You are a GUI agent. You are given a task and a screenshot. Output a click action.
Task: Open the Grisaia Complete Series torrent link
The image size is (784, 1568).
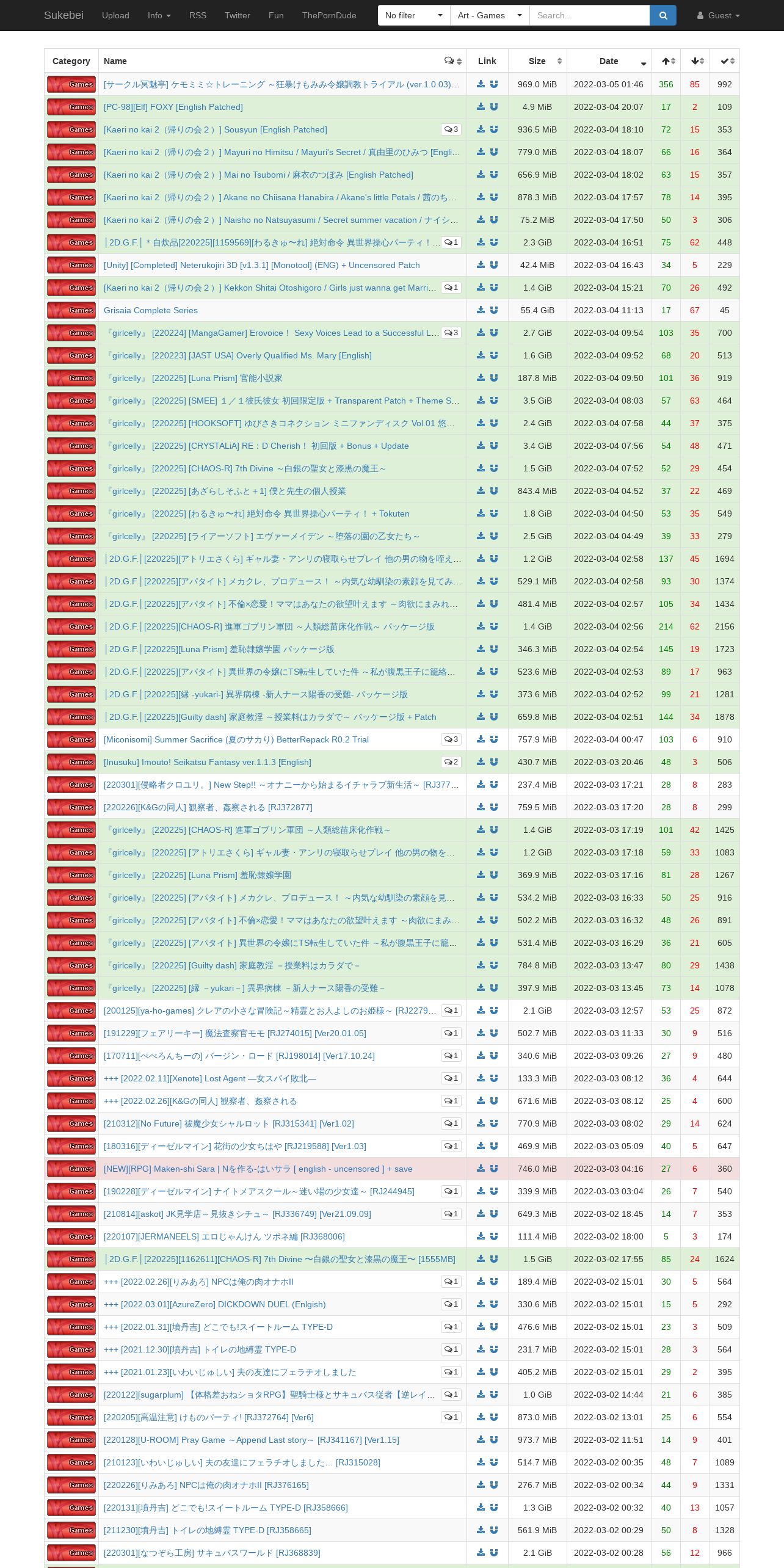pyautogui.click(x=151, y=310)
